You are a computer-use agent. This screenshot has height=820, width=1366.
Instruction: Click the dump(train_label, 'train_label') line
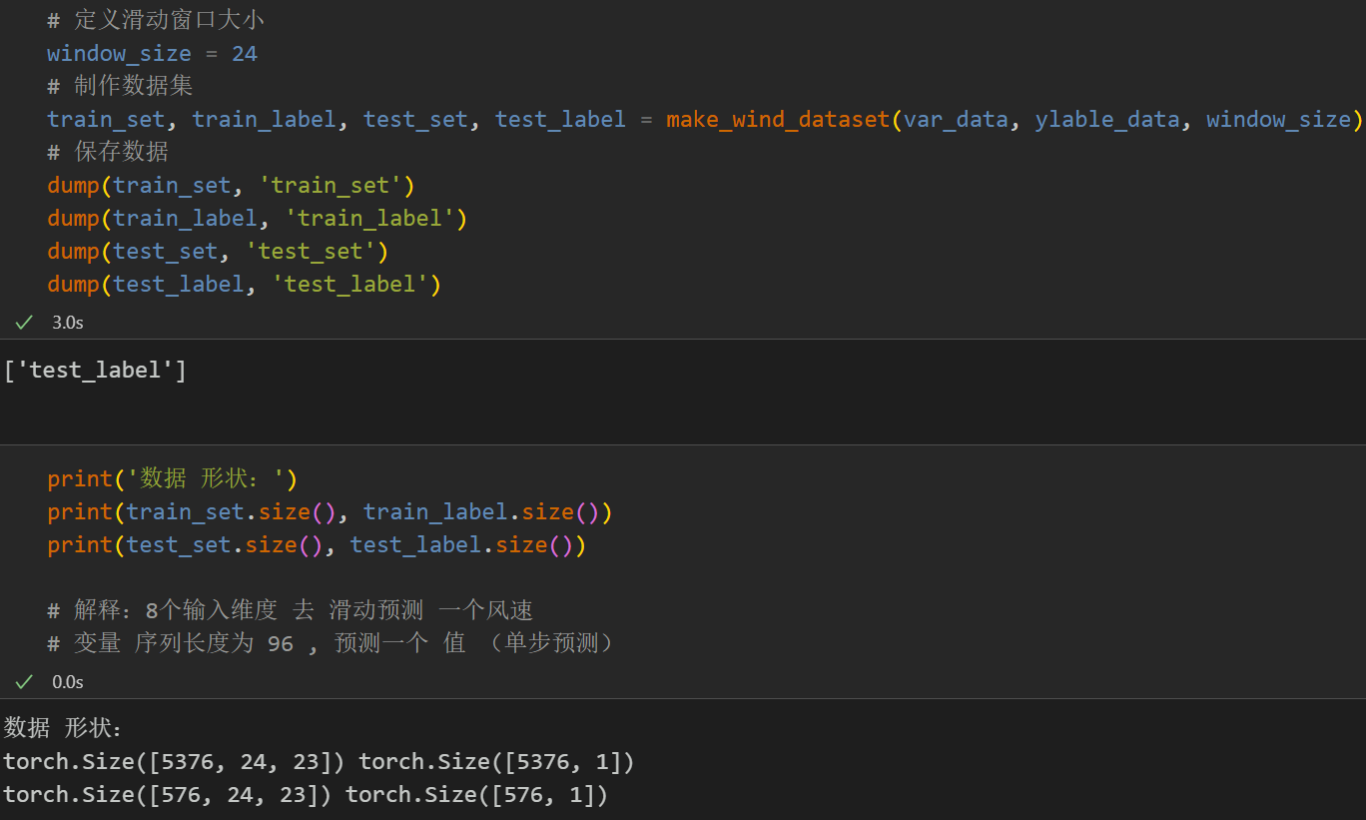(257, 218)
